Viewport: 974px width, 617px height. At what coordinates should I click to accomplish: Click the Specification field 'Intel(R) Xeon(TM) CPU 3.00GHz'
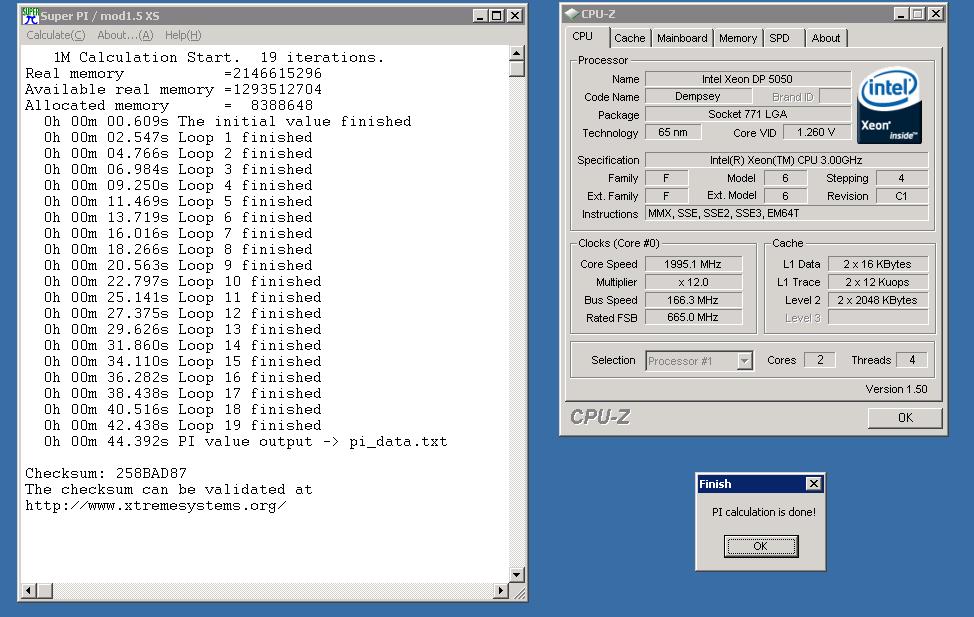coord(786,160)
